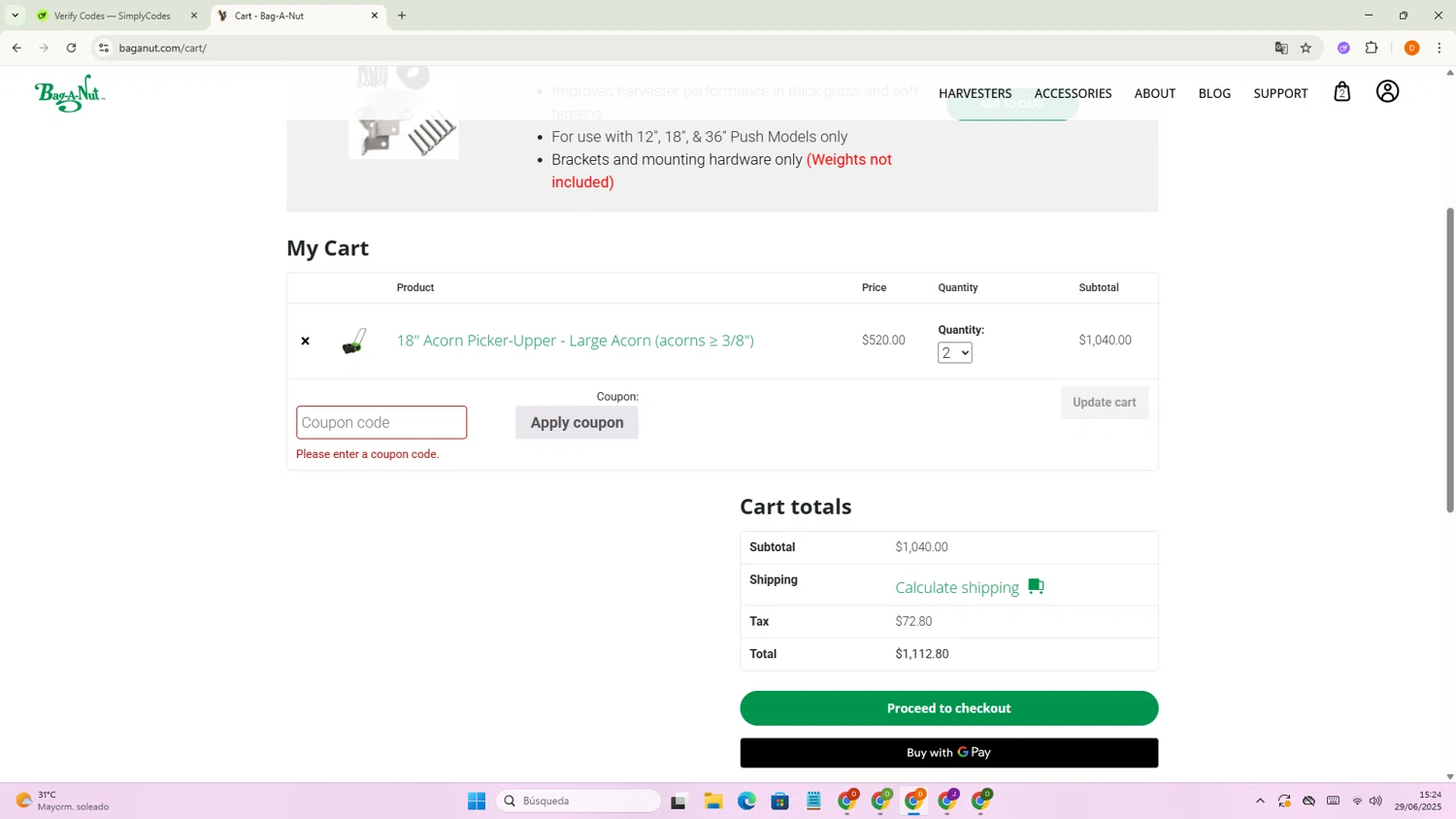Open the Windows Start menu
Screen dimensions: 1456x819
(x=477, y=801)
